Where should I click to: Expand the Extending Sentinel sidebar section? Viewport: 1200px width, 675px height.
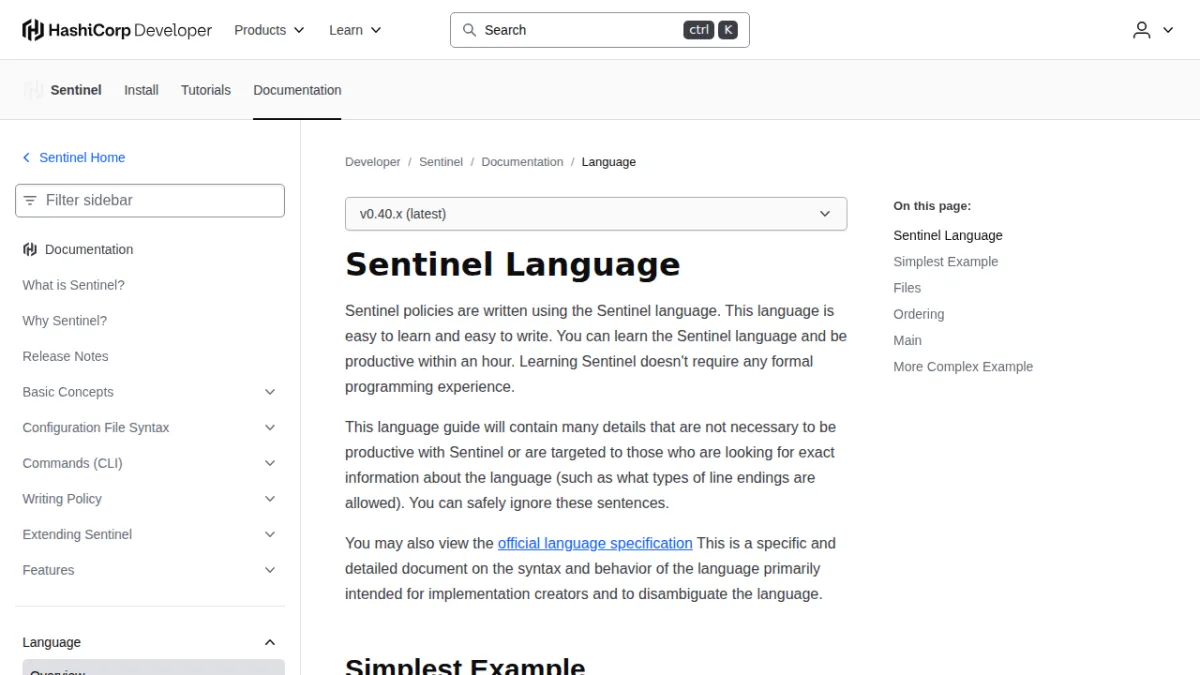[270, 535]
